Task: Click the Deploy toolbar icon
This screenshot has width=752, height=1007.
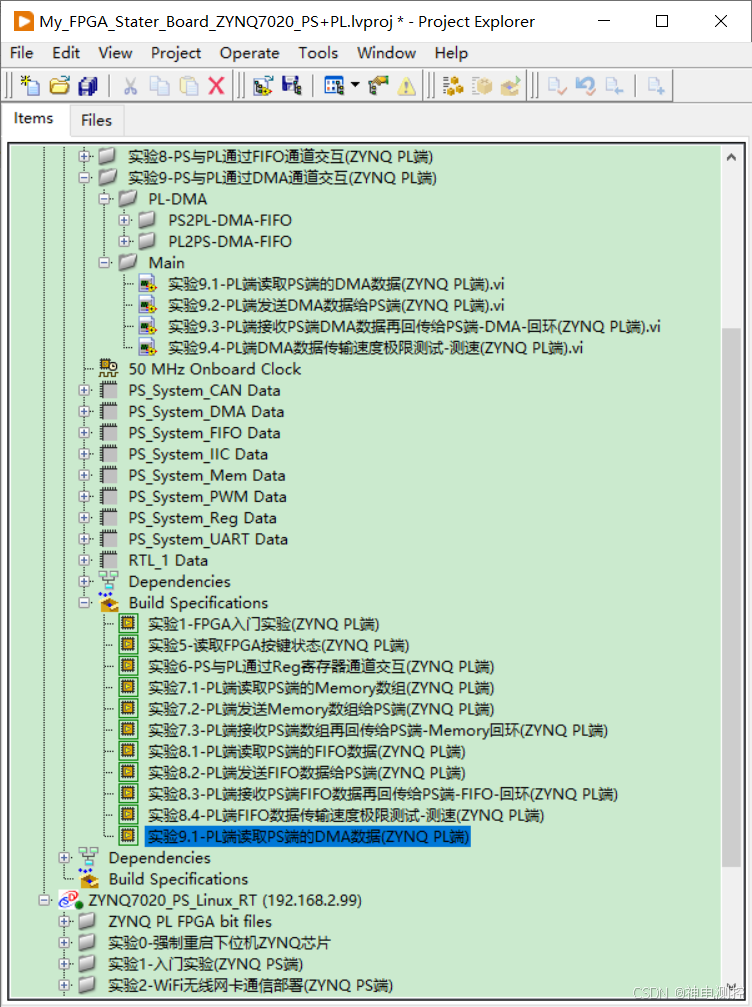Action: (511, 85)
